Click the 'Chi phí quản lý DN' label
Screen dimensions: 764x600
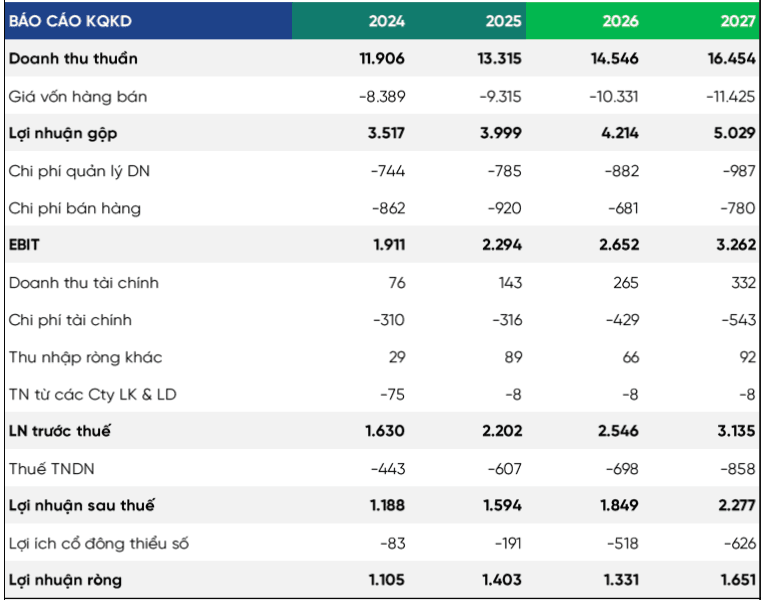(79, 171)
